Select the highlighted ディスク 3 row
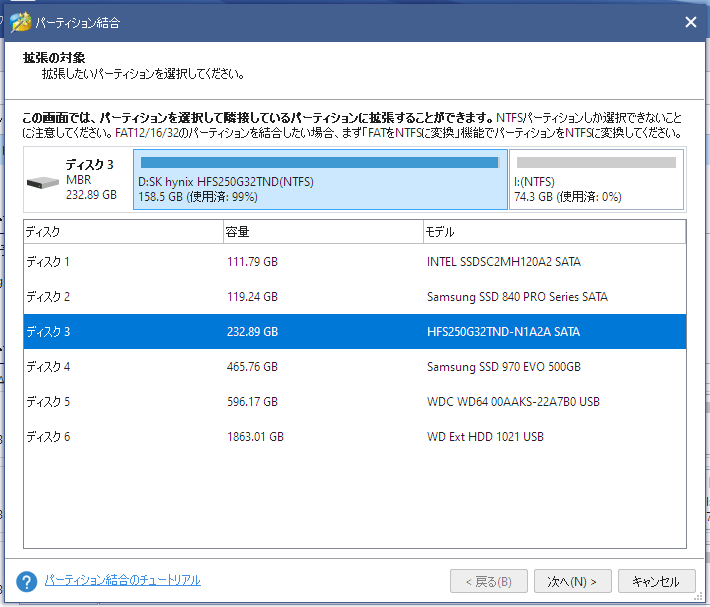 coord(355,331)
